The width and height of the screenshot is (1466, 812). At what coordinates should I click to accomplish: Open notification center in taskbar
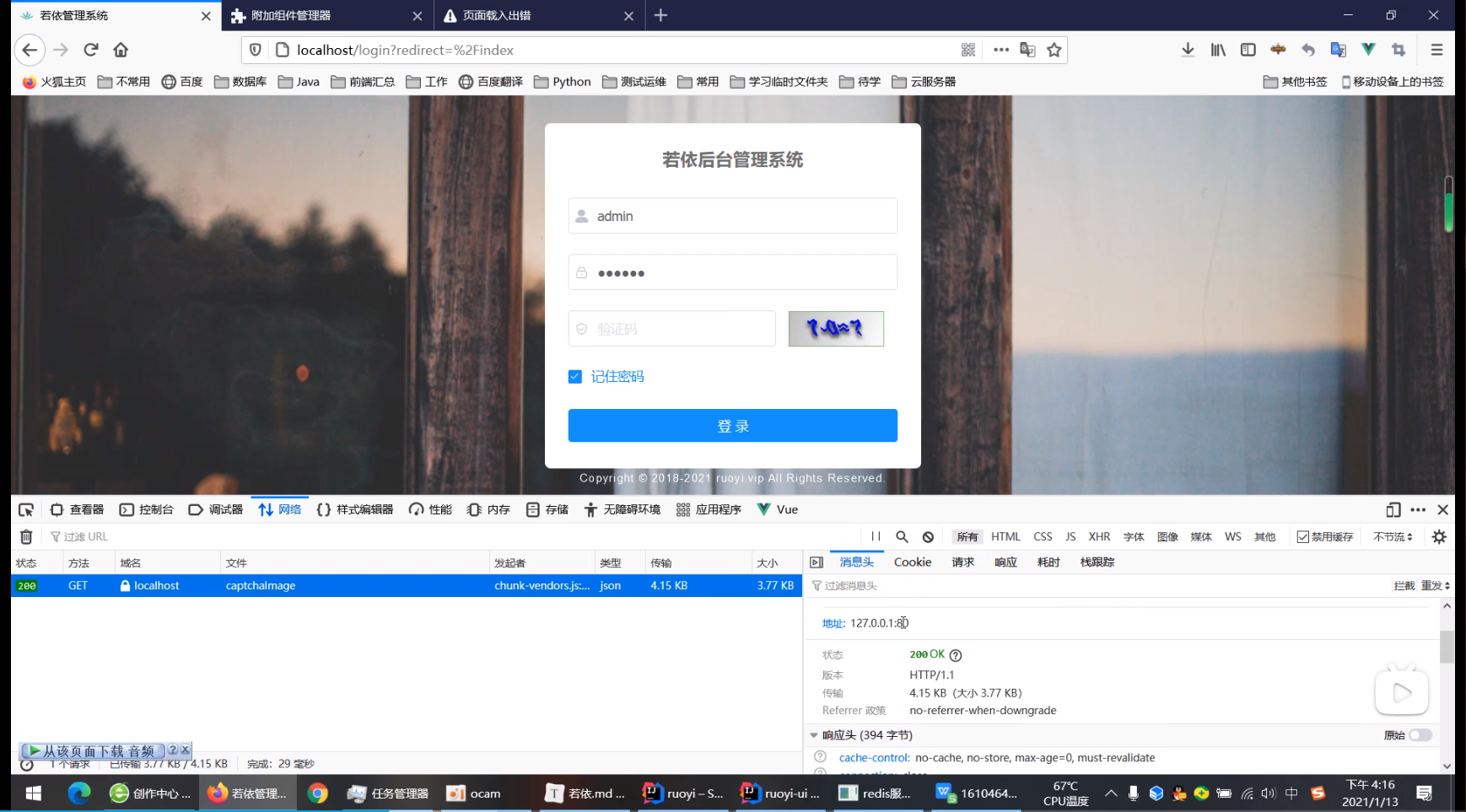[1425, 793]
